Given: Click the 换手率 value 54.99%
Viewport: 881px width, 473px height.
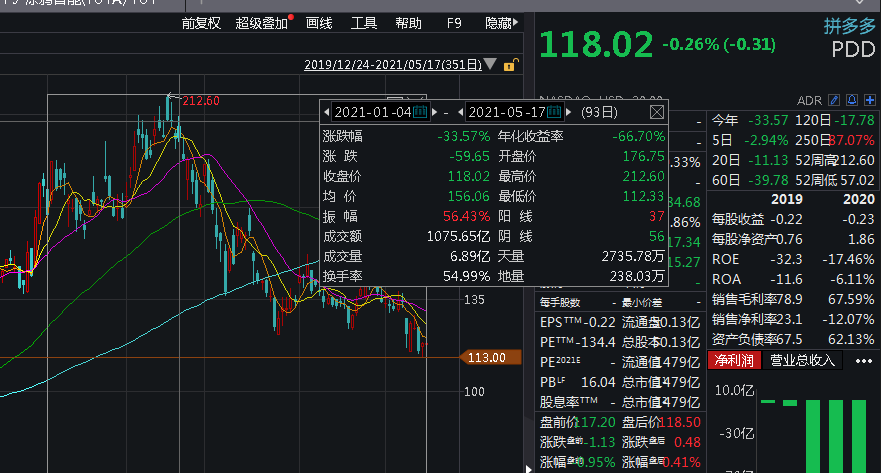Looking at the screenshot, I should point(466,276).
